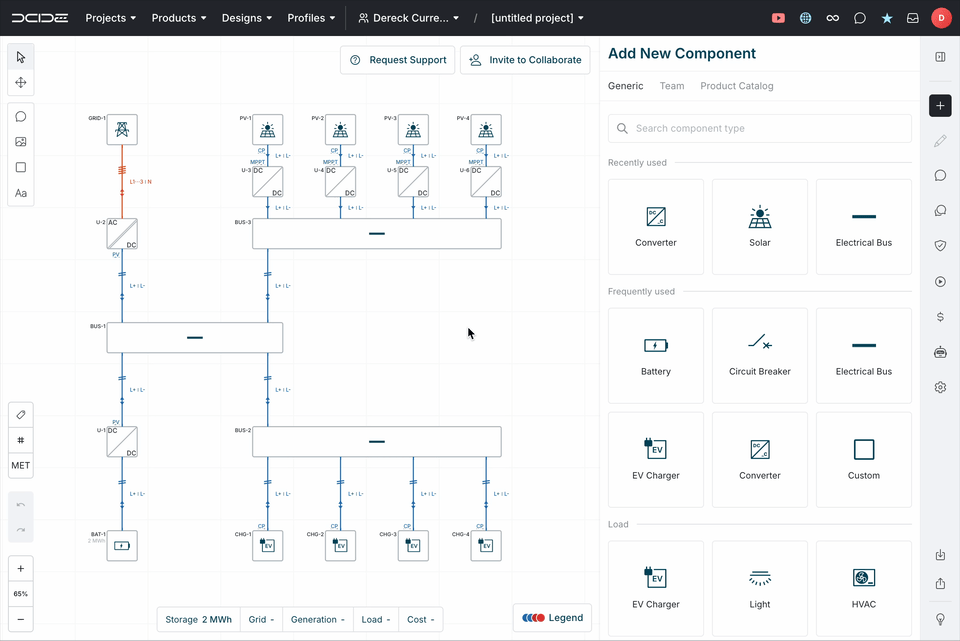Open the Projects dropdown menu
960x641 pixels.
tap(111, 18)
